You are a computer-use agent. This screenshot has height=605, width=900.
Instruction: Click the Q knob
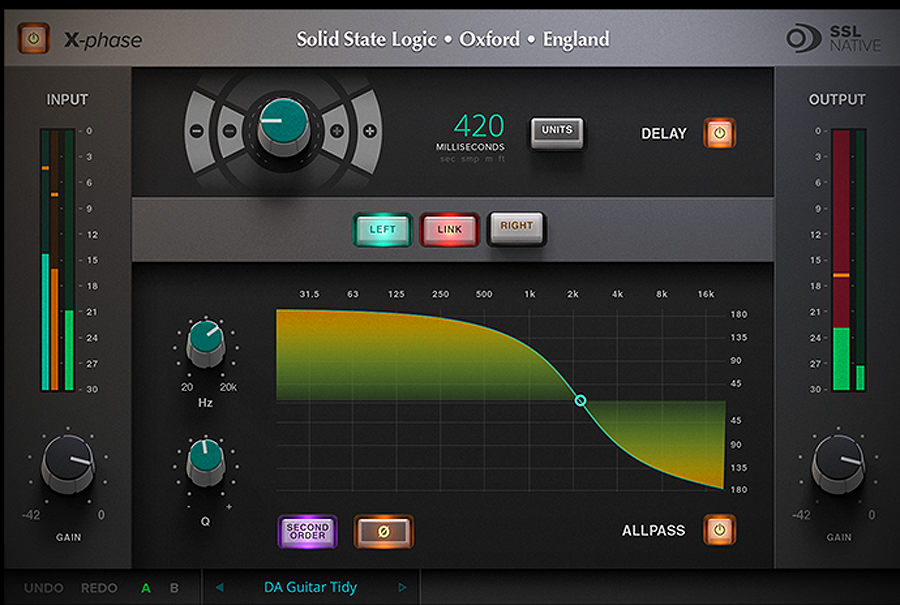(x=205, y=463)
